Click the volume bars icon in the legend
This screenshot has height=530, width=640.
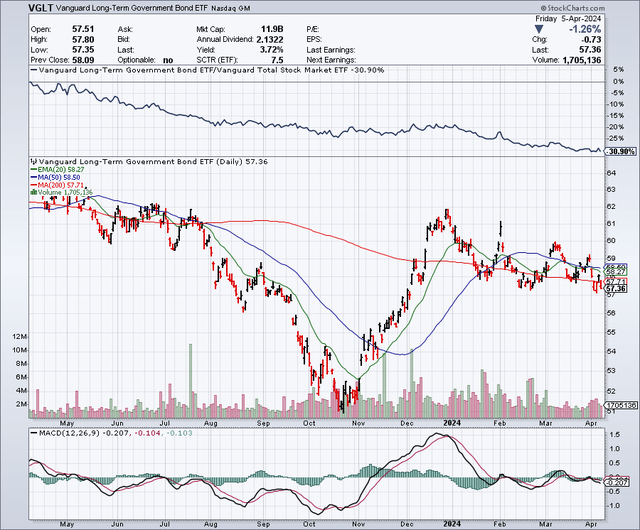[33, 192]
